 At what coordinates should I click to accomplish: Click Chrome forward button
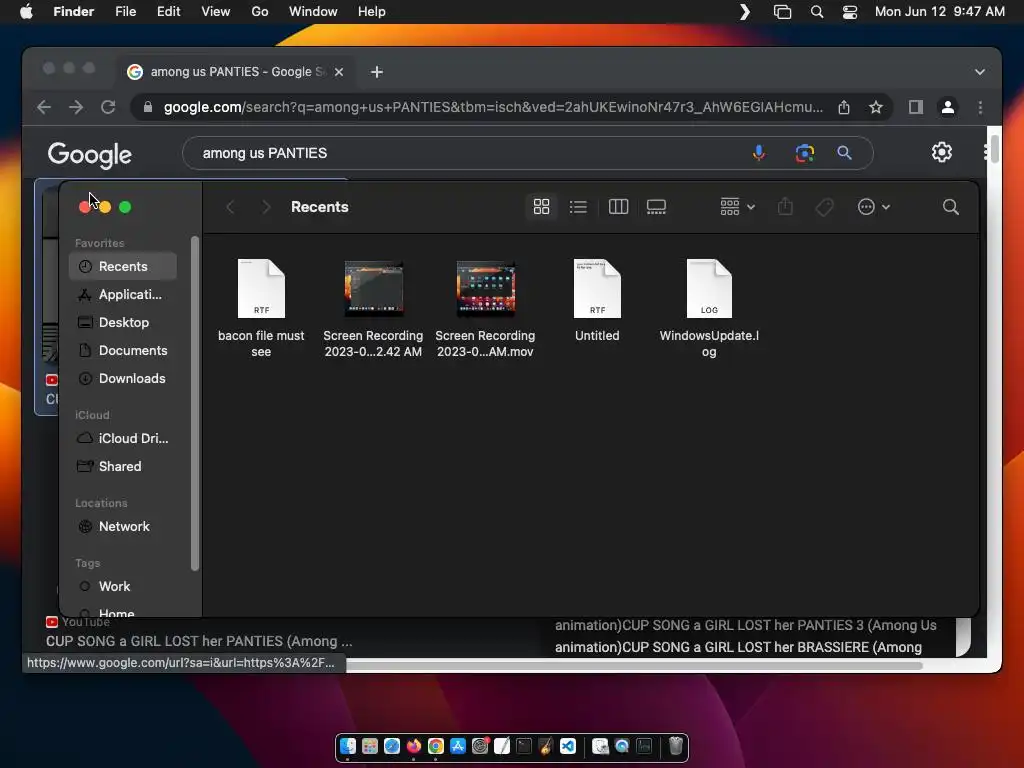76,107
